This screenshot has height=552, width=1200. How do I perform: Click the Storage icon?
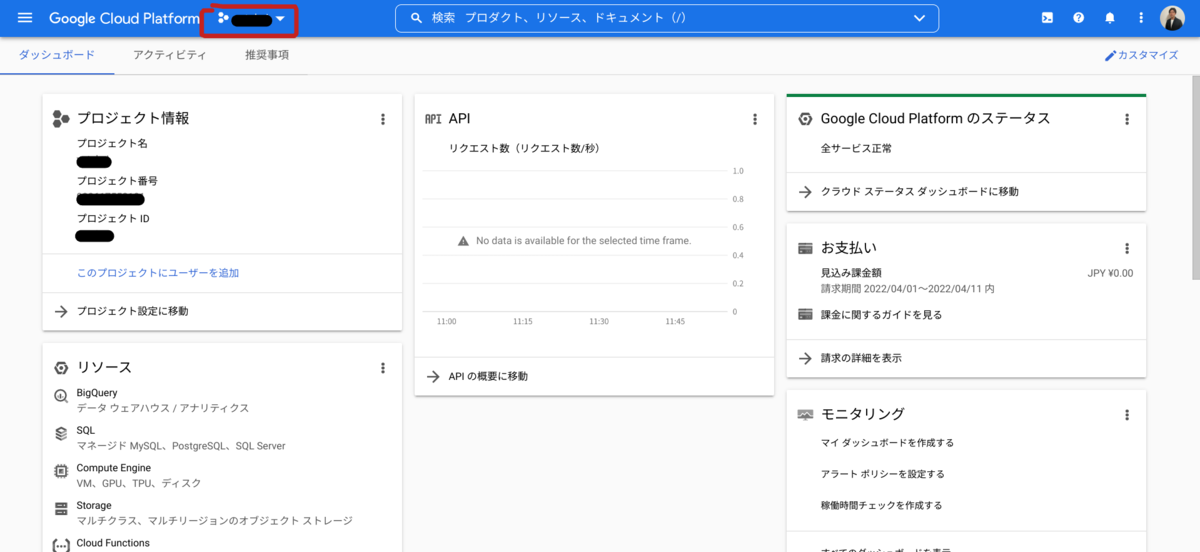point(60,508)
